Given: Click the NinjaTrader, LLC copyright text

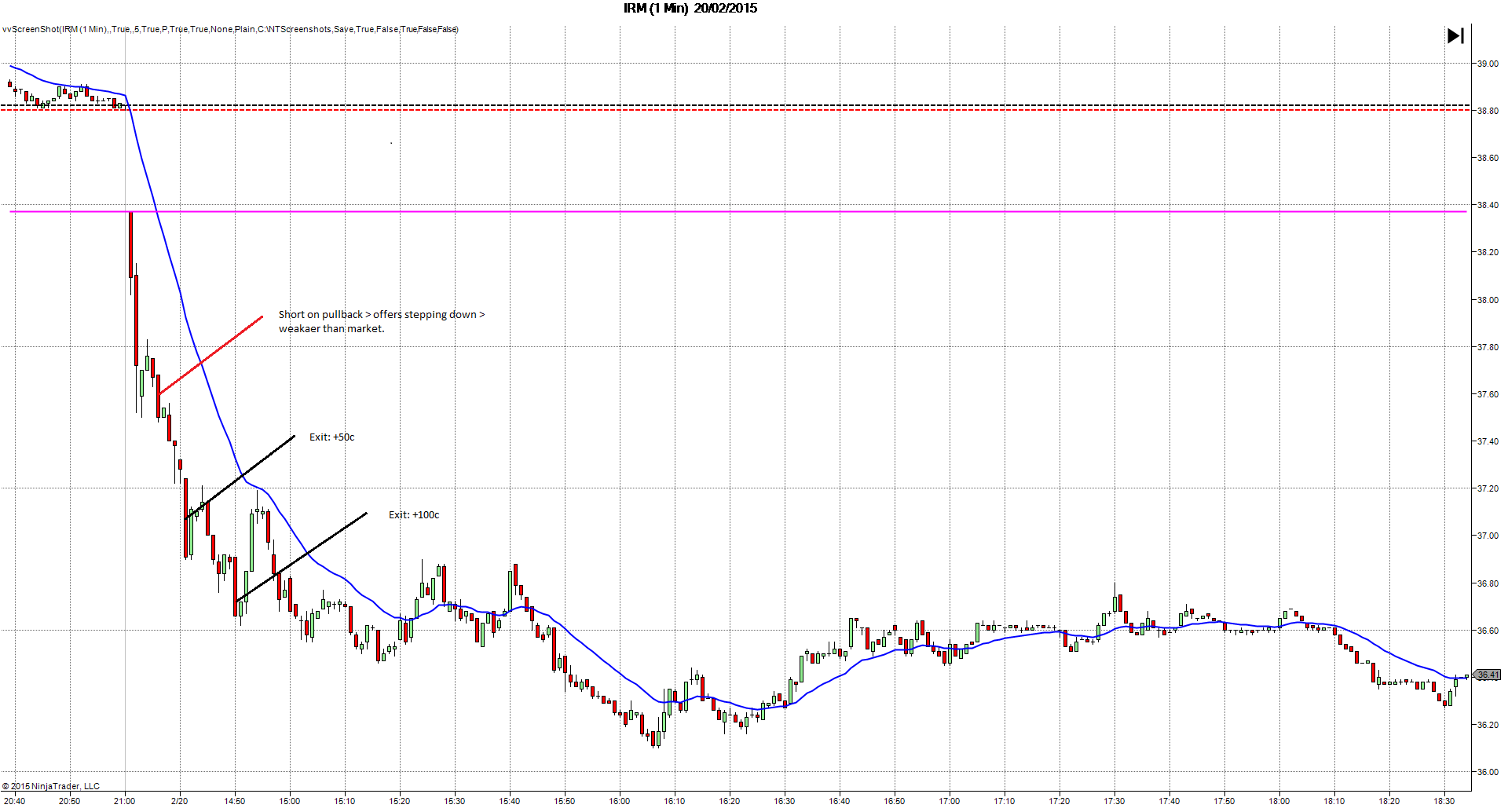Looking at the screenshot, I should [51, 786].
